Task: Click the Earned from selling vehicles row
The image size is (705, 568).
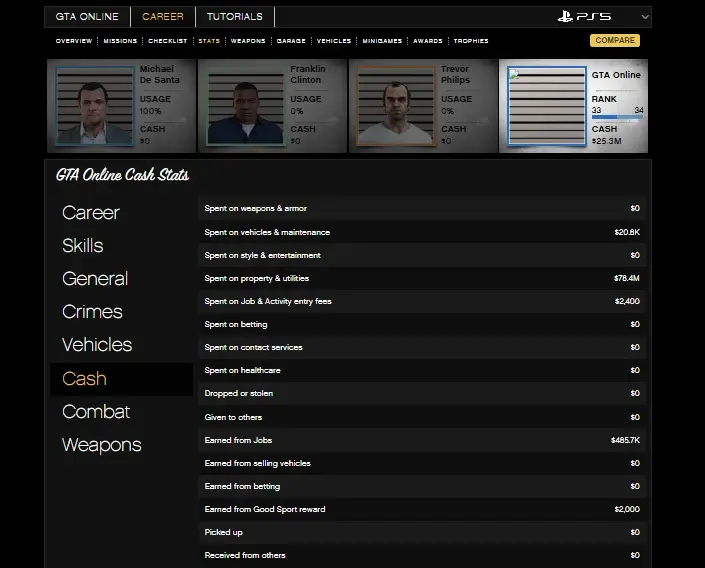Action: (422, 463)
